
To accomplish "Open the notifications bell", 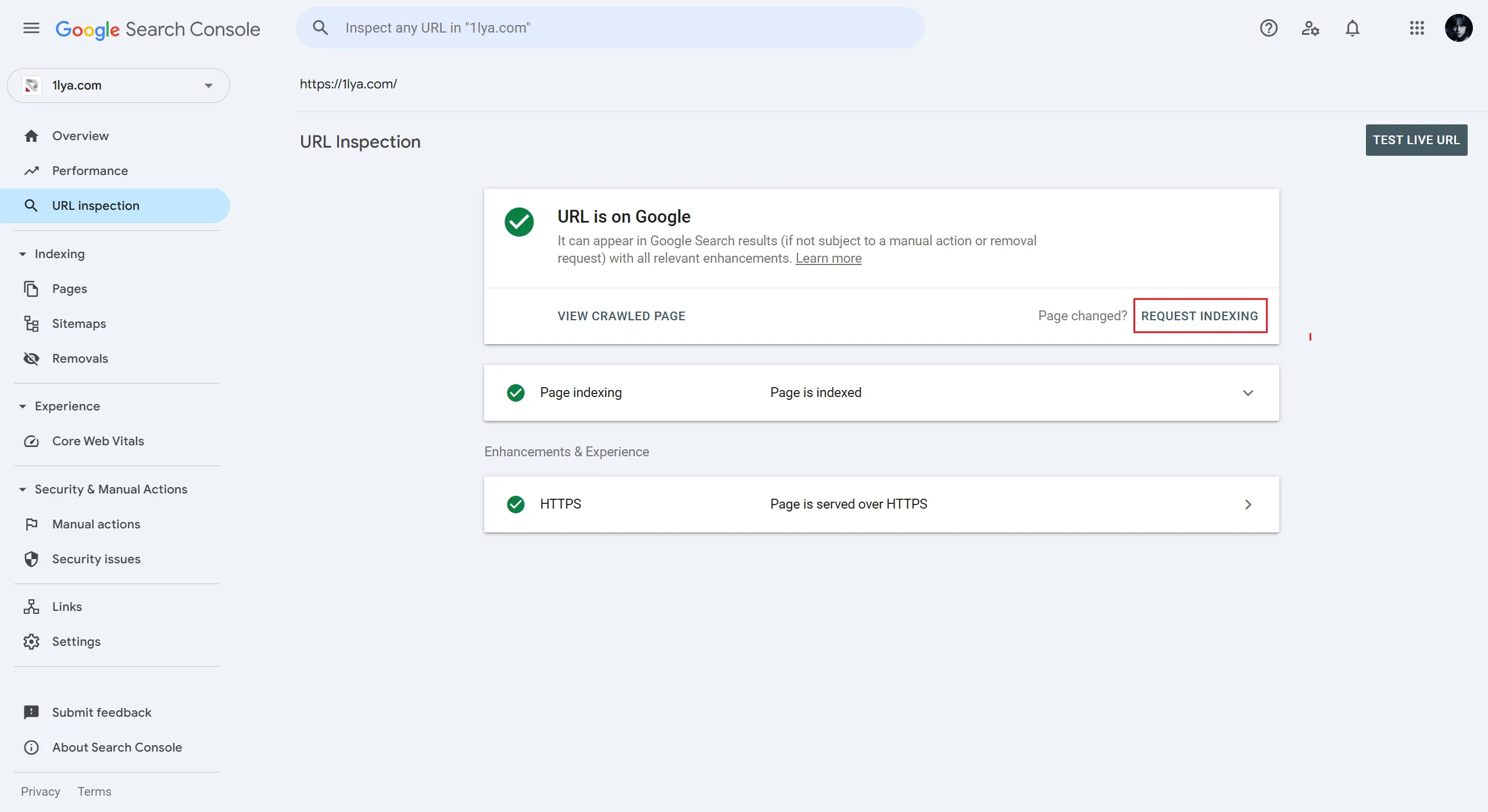I will pyautogui.click(x=1353, y=28).
